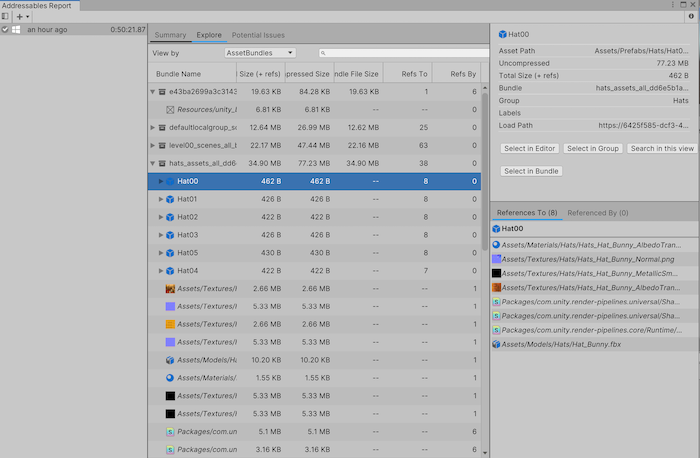
Task: Expand the Hat03 asset entry
Action: click(x=161, y=235)
